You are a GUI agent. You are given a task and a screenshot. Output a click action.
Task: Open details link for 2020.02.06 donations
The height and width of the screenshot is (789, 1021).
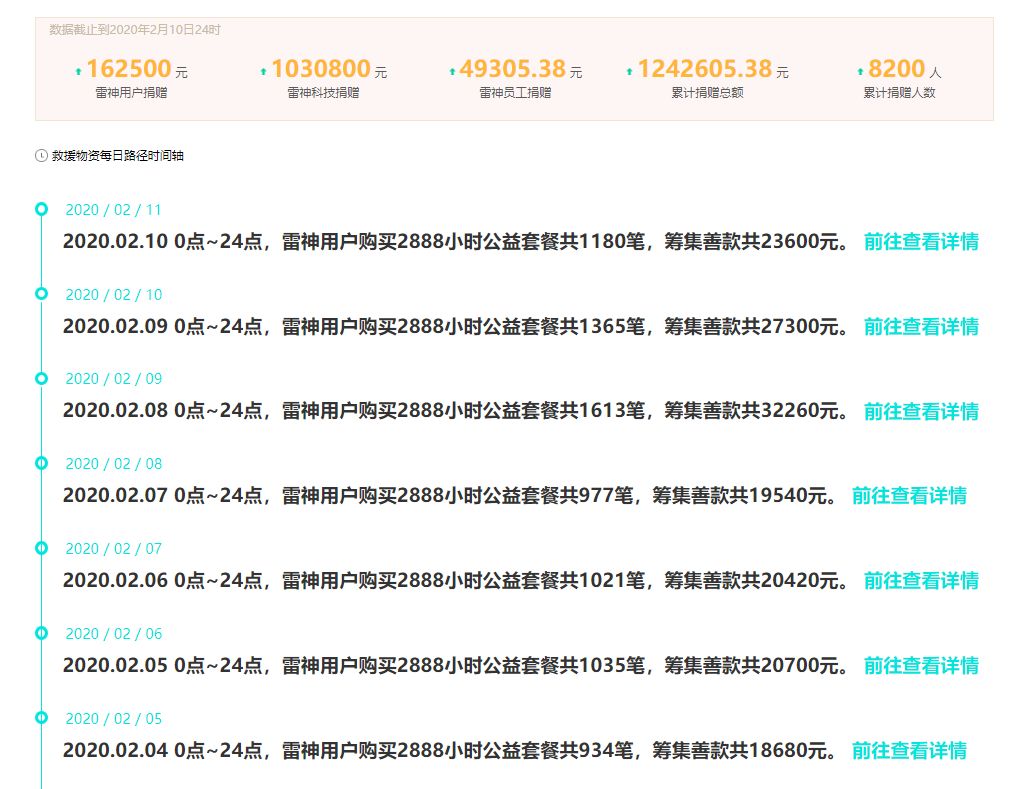tap(921, 581)
